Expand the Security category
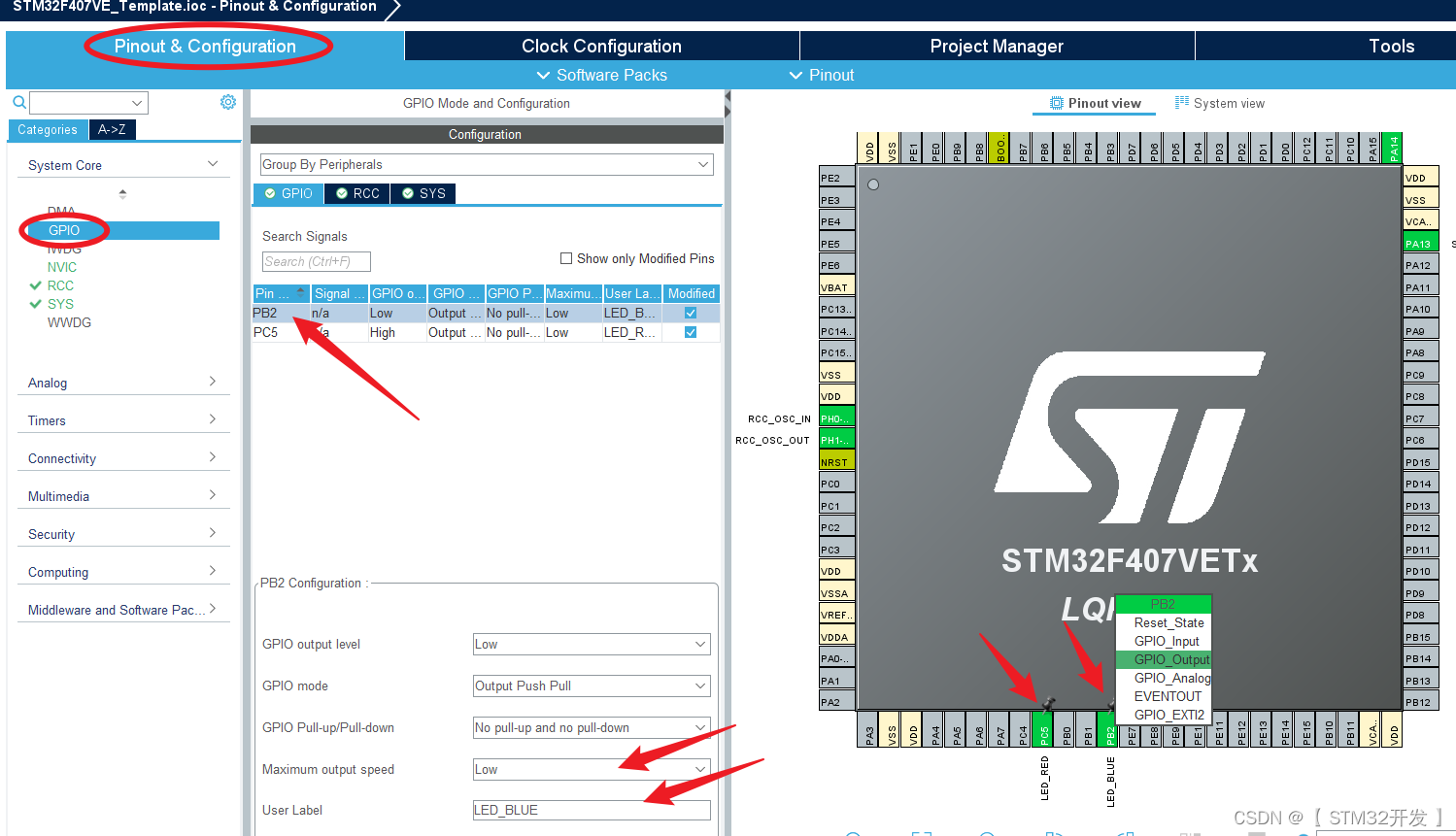The height and width of the screenshot is (836, 1456). tap(213, 533)
